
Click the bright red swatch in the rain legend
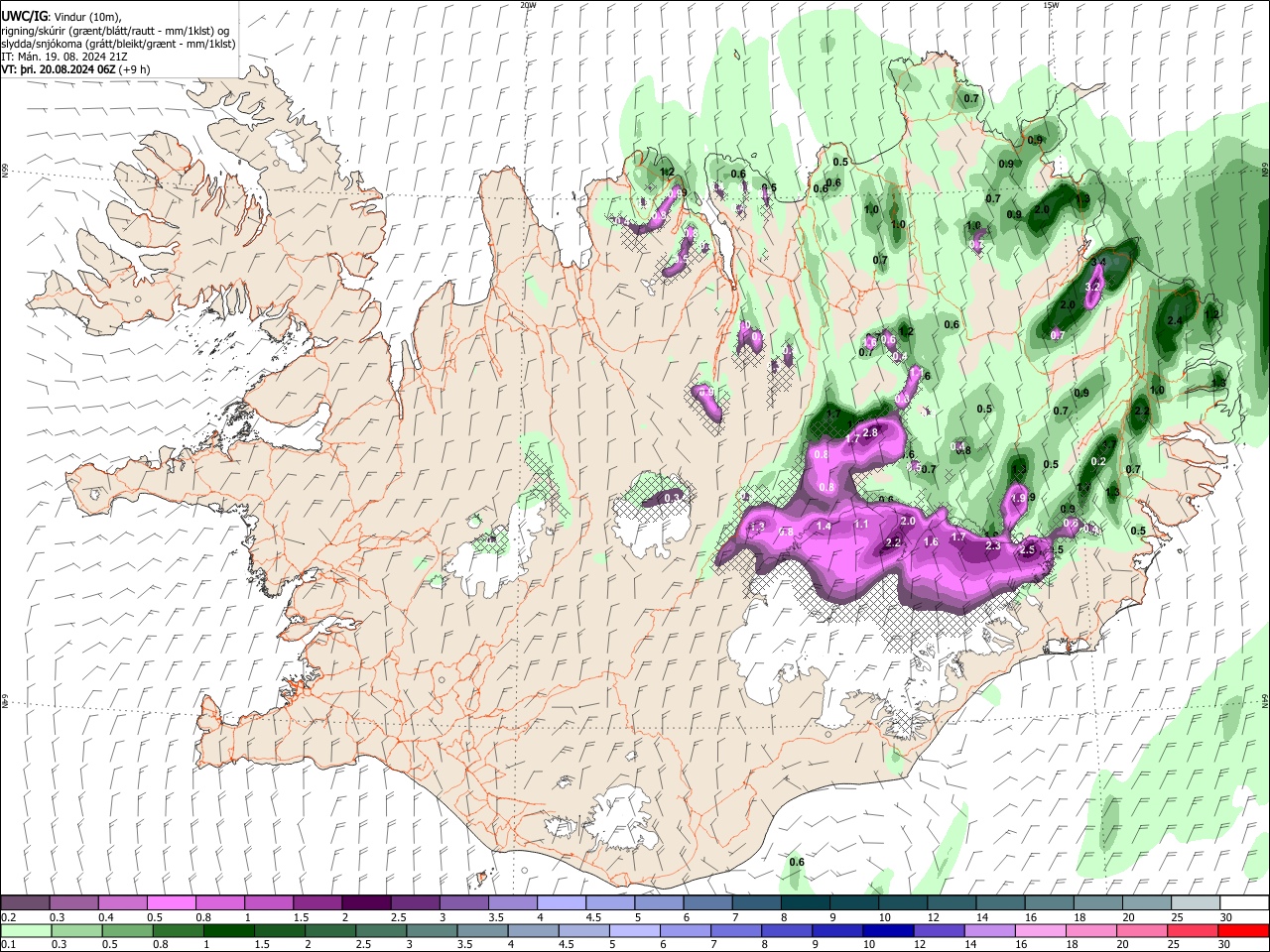1243,930
